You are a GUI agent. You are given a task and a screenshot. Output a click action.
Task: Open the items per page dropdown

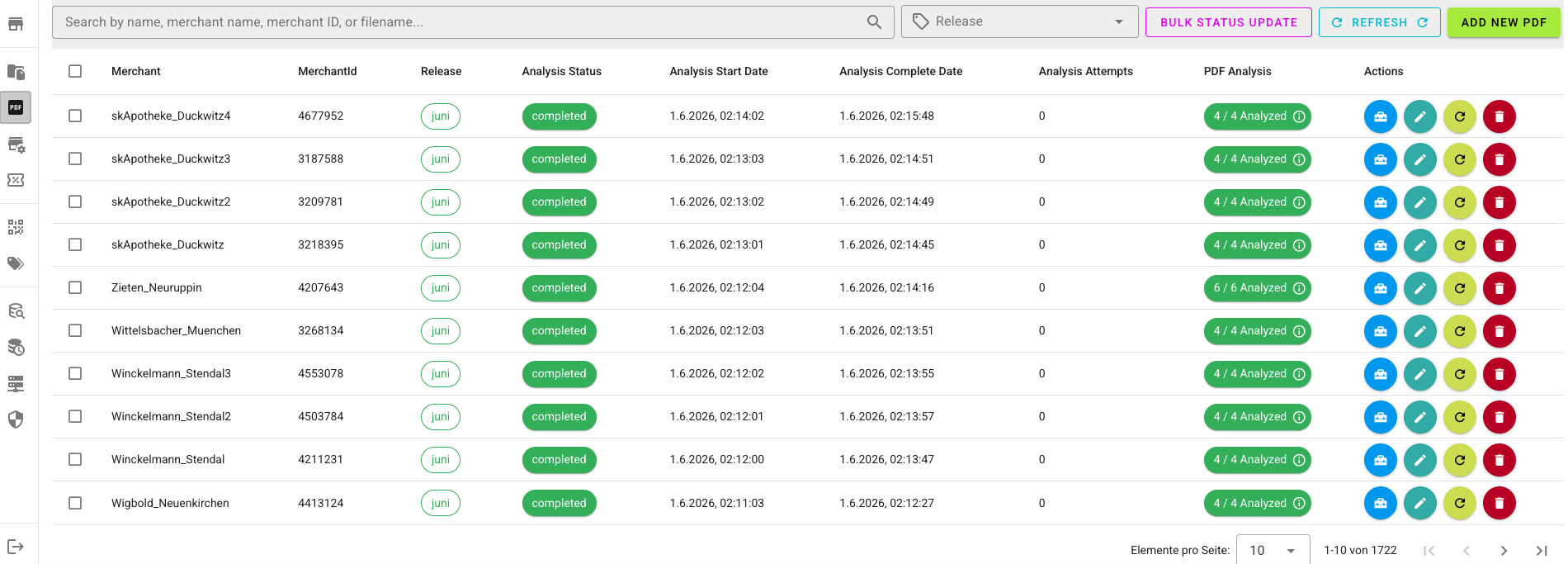pyautogui.click(x=1273, y=550)
